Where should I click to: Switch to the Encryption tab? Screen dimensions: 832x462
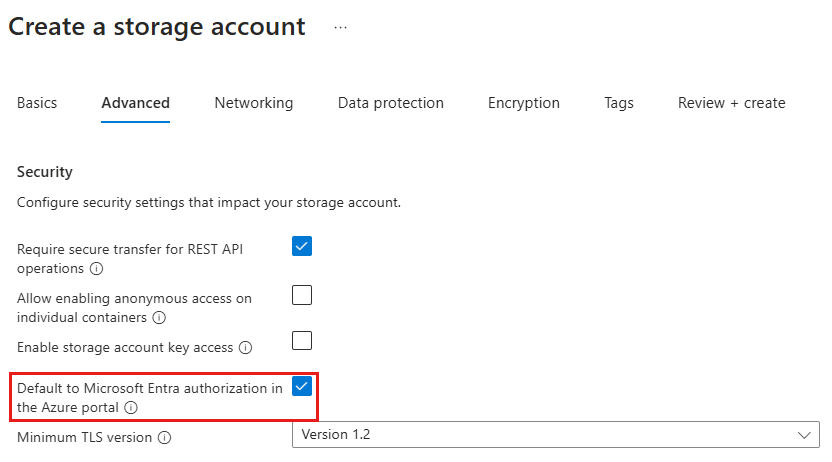(524, 103)
